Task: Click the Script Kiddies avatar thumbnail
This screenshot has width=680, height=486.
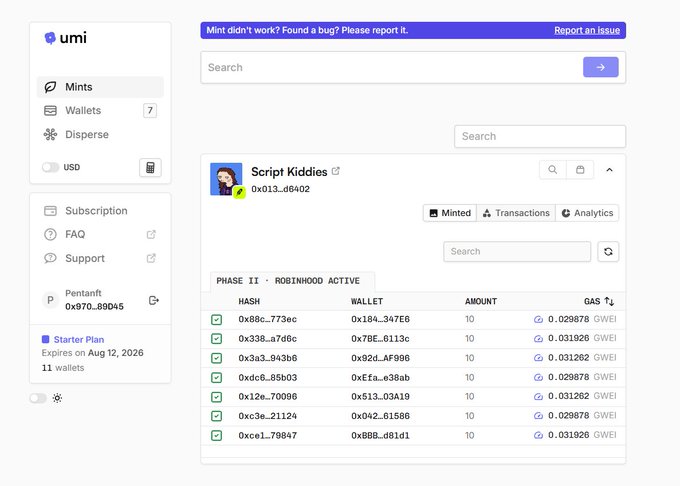Action: click(x=226, y=179)
